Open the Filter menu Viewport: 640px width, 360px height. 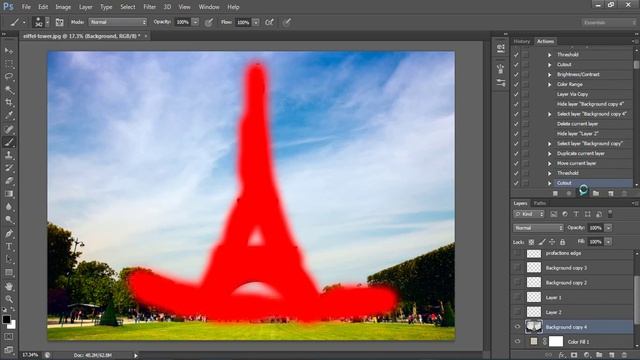point(149,7)
